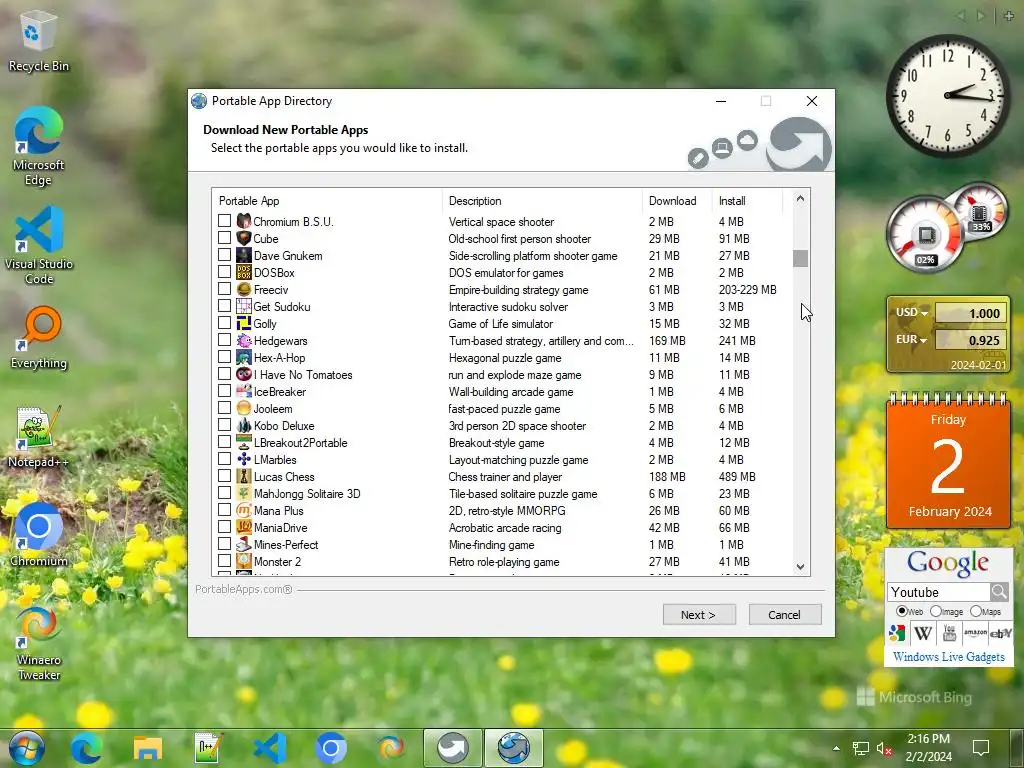The image size is (1024, 768).
Task: Sort by Install column header
Action: pyautogui.click(x=747, y=201)
